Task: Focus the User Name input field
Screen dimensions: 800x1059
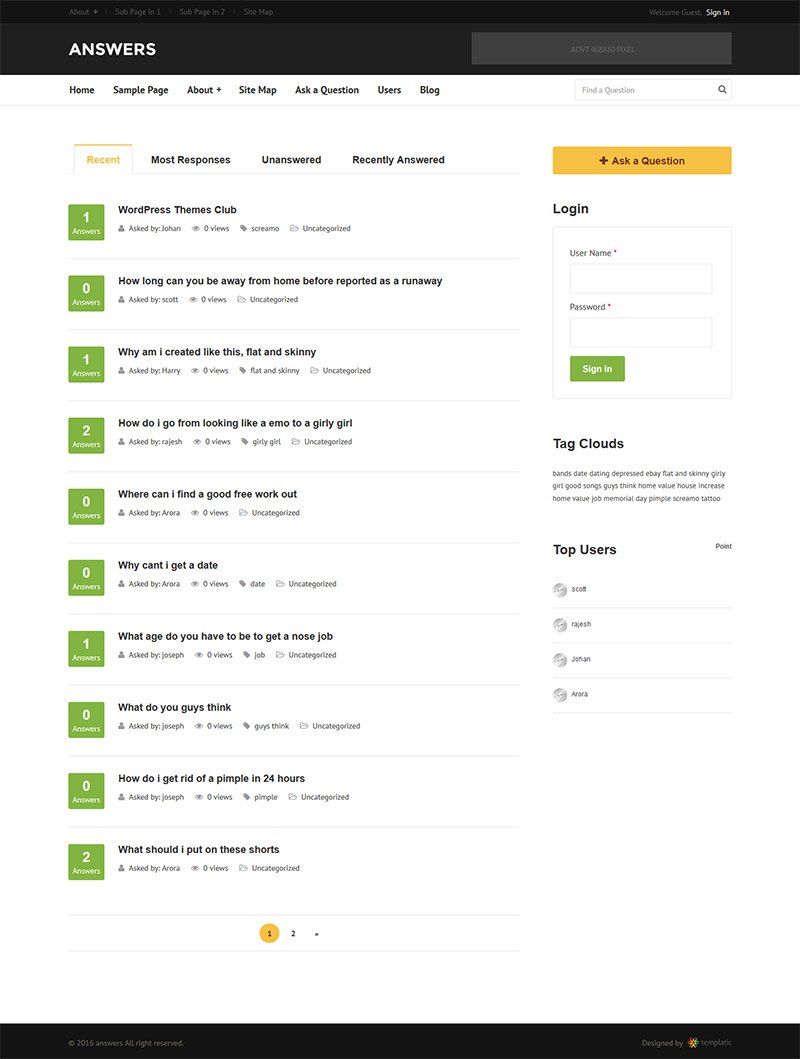Action: pyautogui.click(x=640, y=279)
